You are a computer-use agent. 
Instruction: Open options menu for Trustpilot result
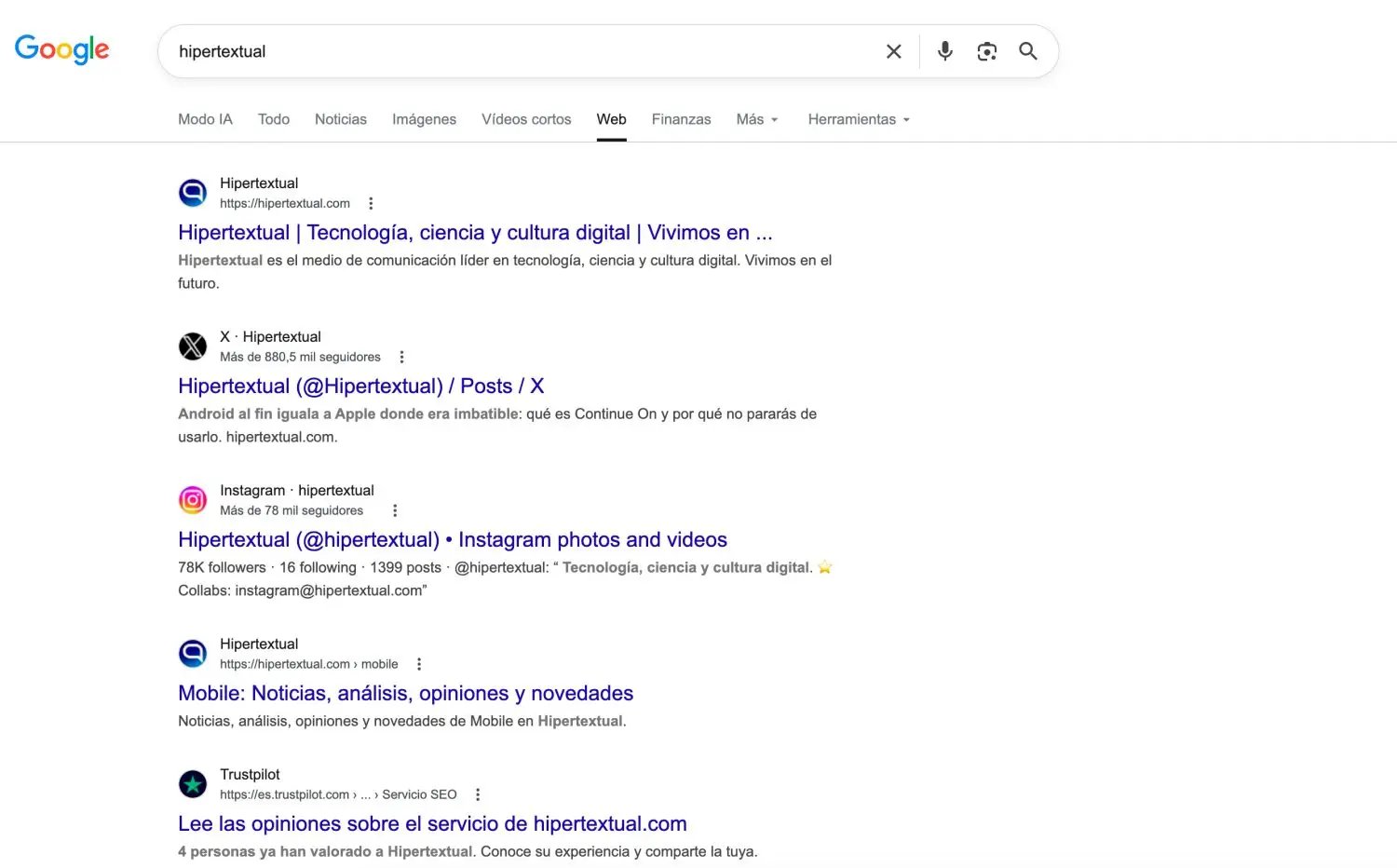478,794
